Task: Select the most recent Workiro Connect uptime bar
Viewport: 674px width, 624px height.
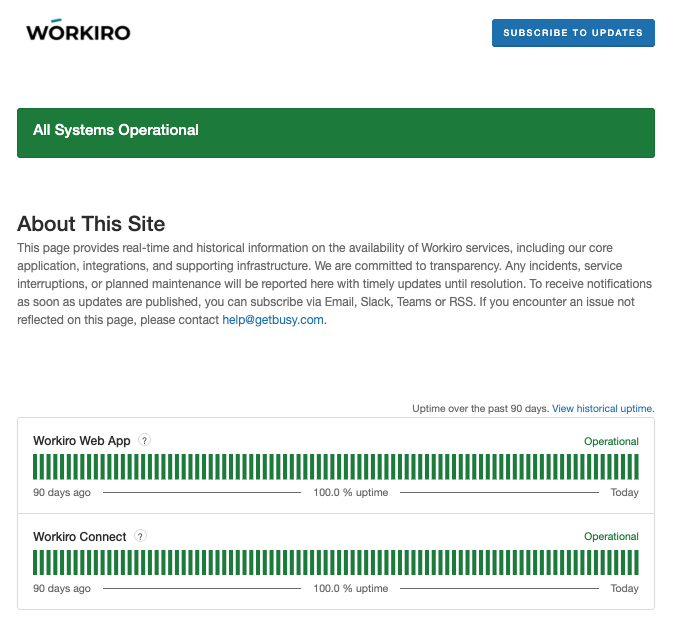Action: tap(636, 563)
